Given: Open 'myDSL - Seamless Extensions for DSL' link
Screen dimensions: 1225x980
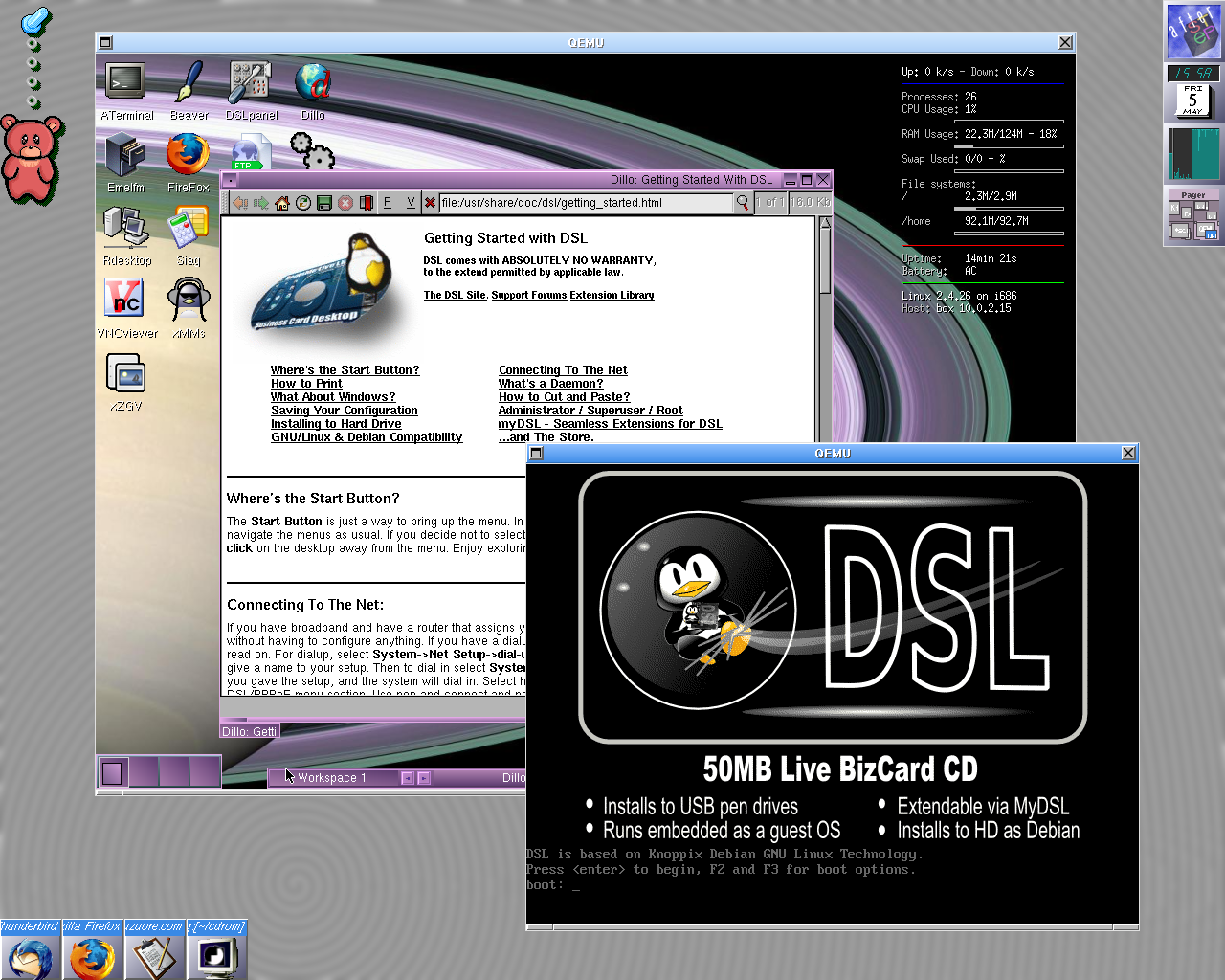Looking at the screenshot, I should (610, 424).
